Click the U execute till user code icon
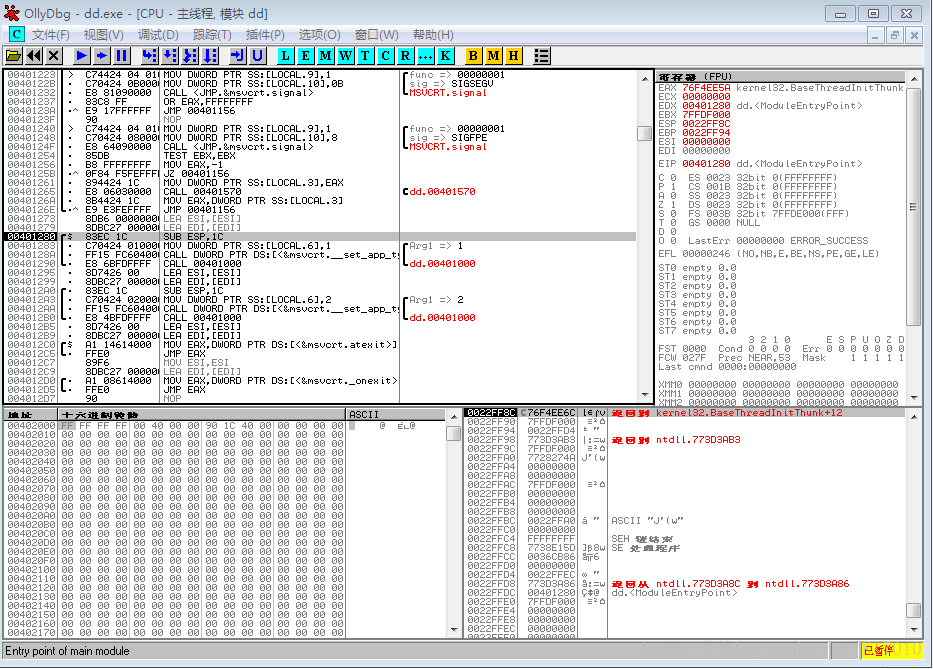The width and height of the screenshot is (933, 669). click(x=257, y=56)
